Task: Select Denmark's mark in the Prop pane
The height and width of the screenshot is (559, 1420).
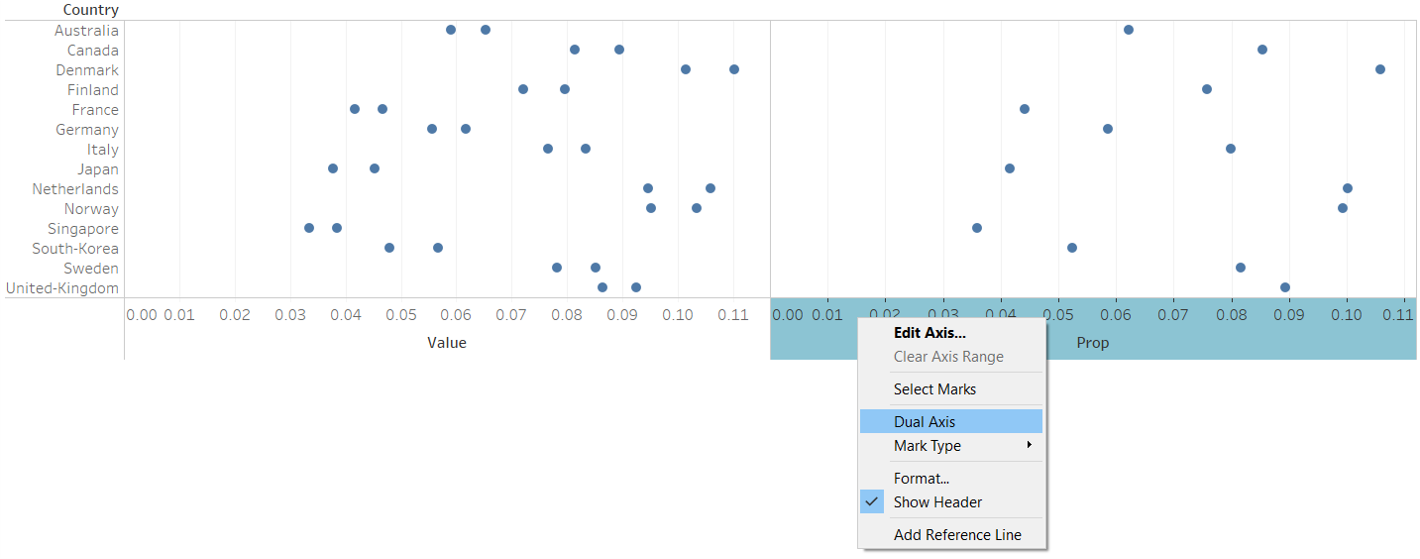Action: pyautogui.click(x=1380, y=69)
